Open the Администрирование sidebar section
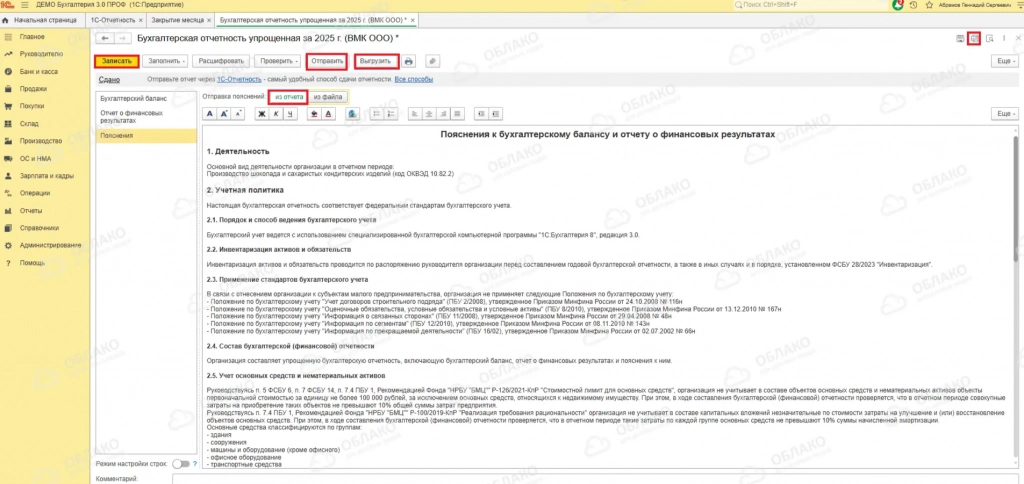1024x484 pixels. click(50, 245)
